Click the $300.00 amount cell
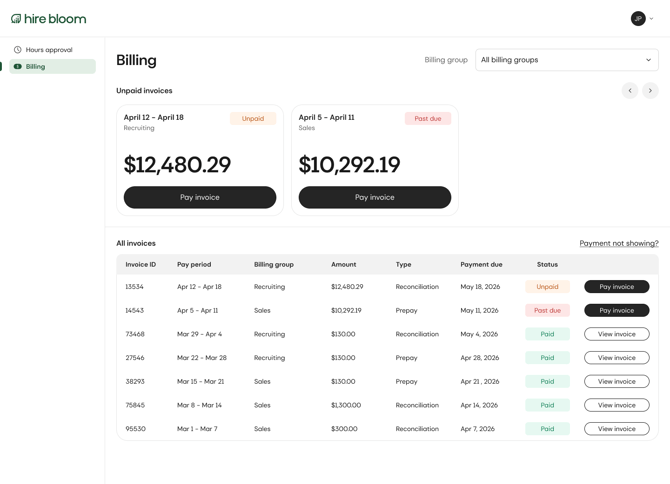Screen dimensions: 670x484 point(344,428)
